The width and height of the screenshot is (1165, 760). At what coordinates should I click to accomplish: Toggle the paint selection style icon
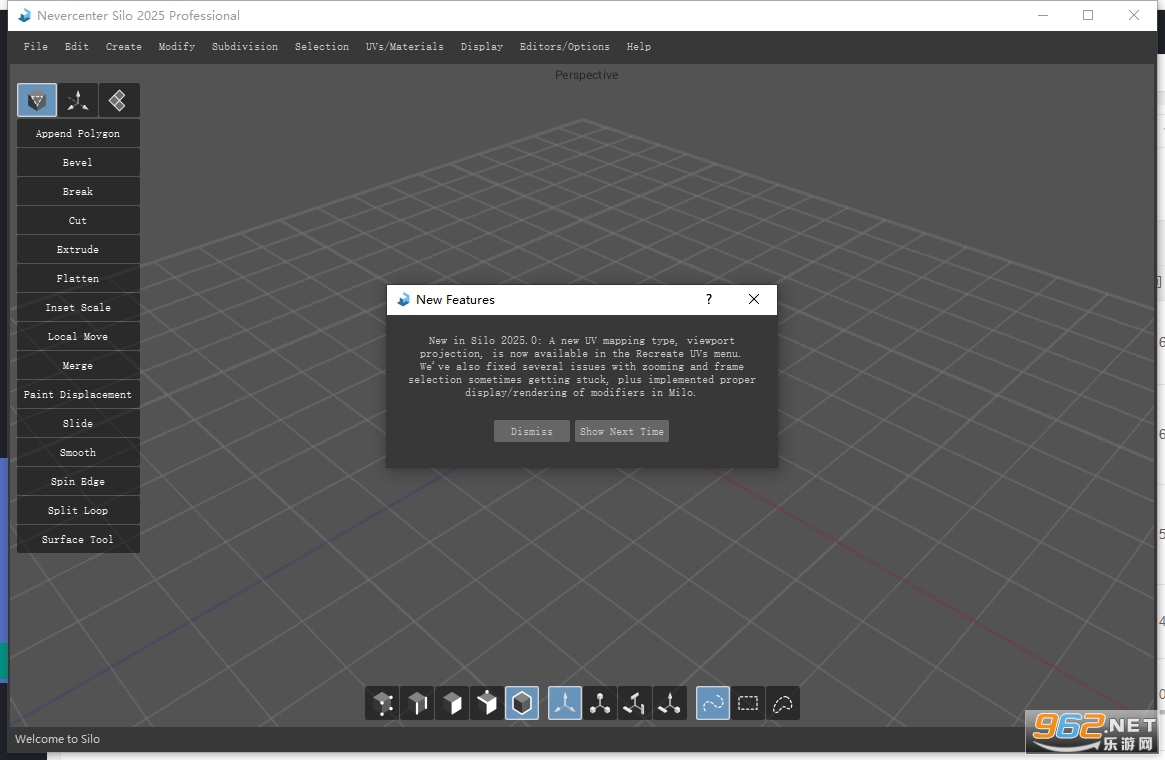[x=713, y=703]
